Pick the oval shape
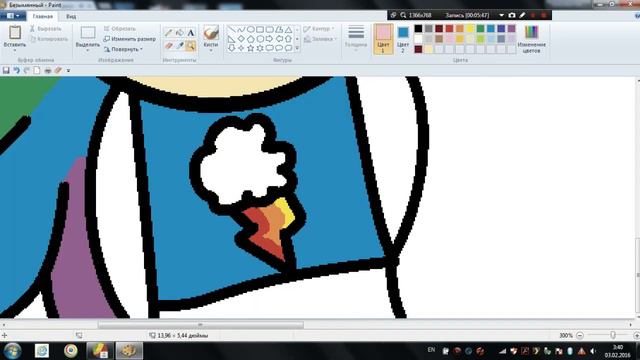640x360 pixels. [251, 29]
